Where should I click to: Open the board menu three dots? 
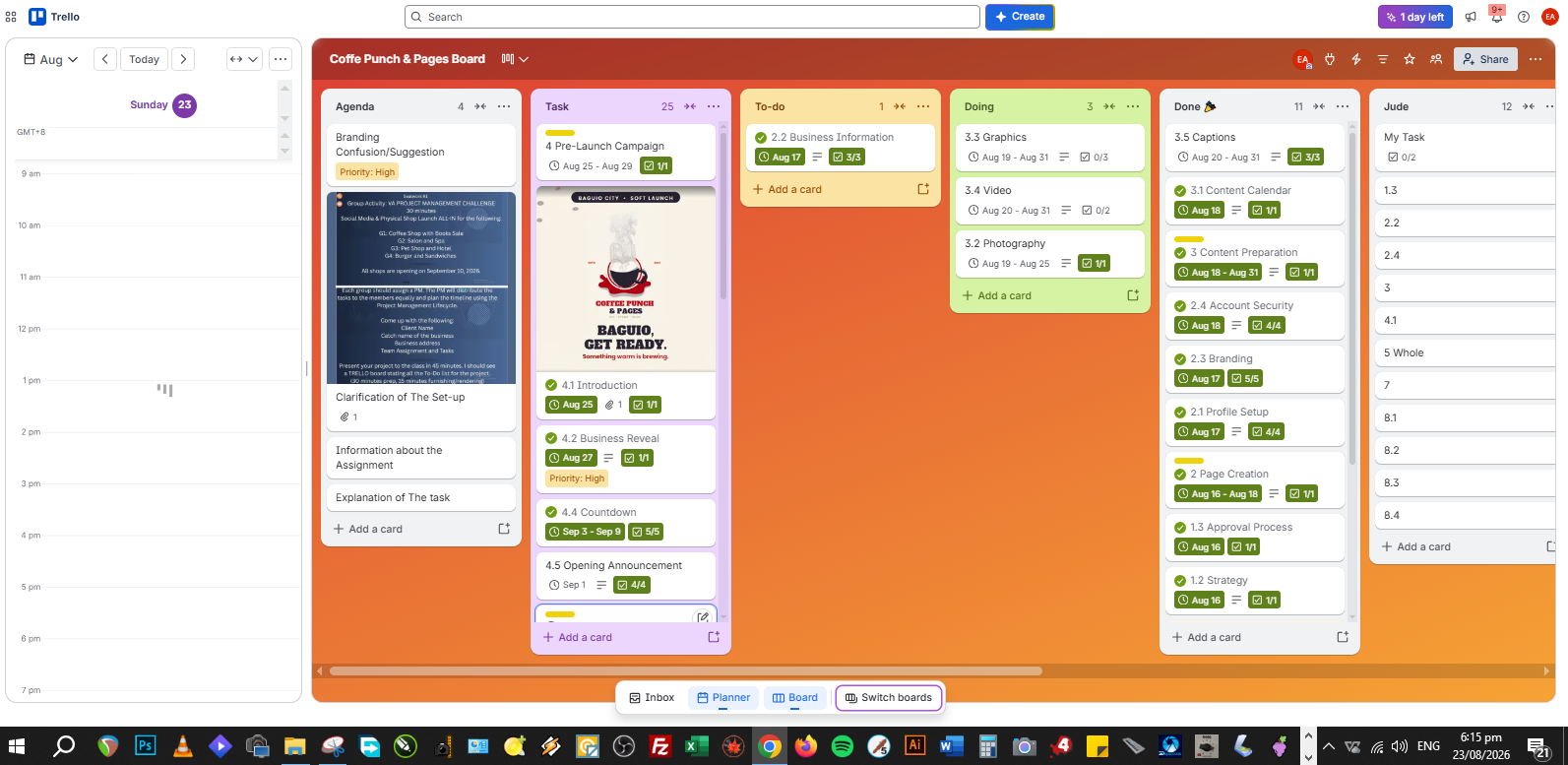(x=1536, y=59)
